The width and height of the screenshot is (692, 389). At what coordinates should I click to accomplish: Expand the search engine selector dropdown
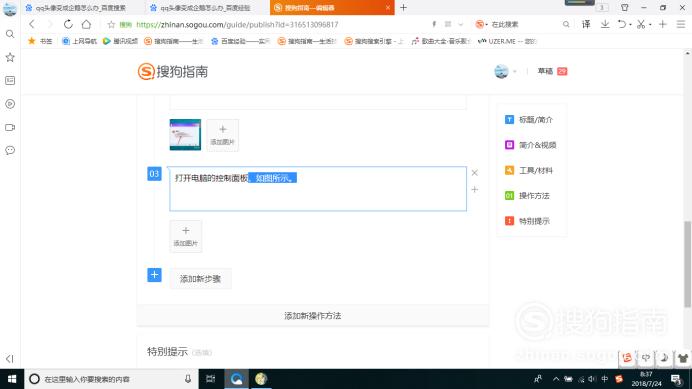[486, 24]
